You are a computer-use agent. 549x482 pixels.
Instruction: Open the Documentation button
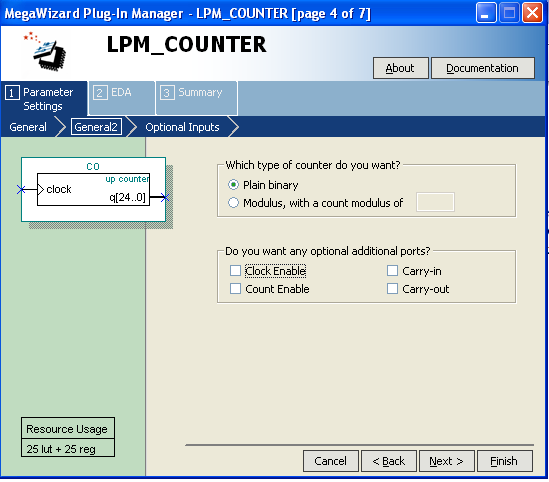pyautogui.click(x=482, y=68)
